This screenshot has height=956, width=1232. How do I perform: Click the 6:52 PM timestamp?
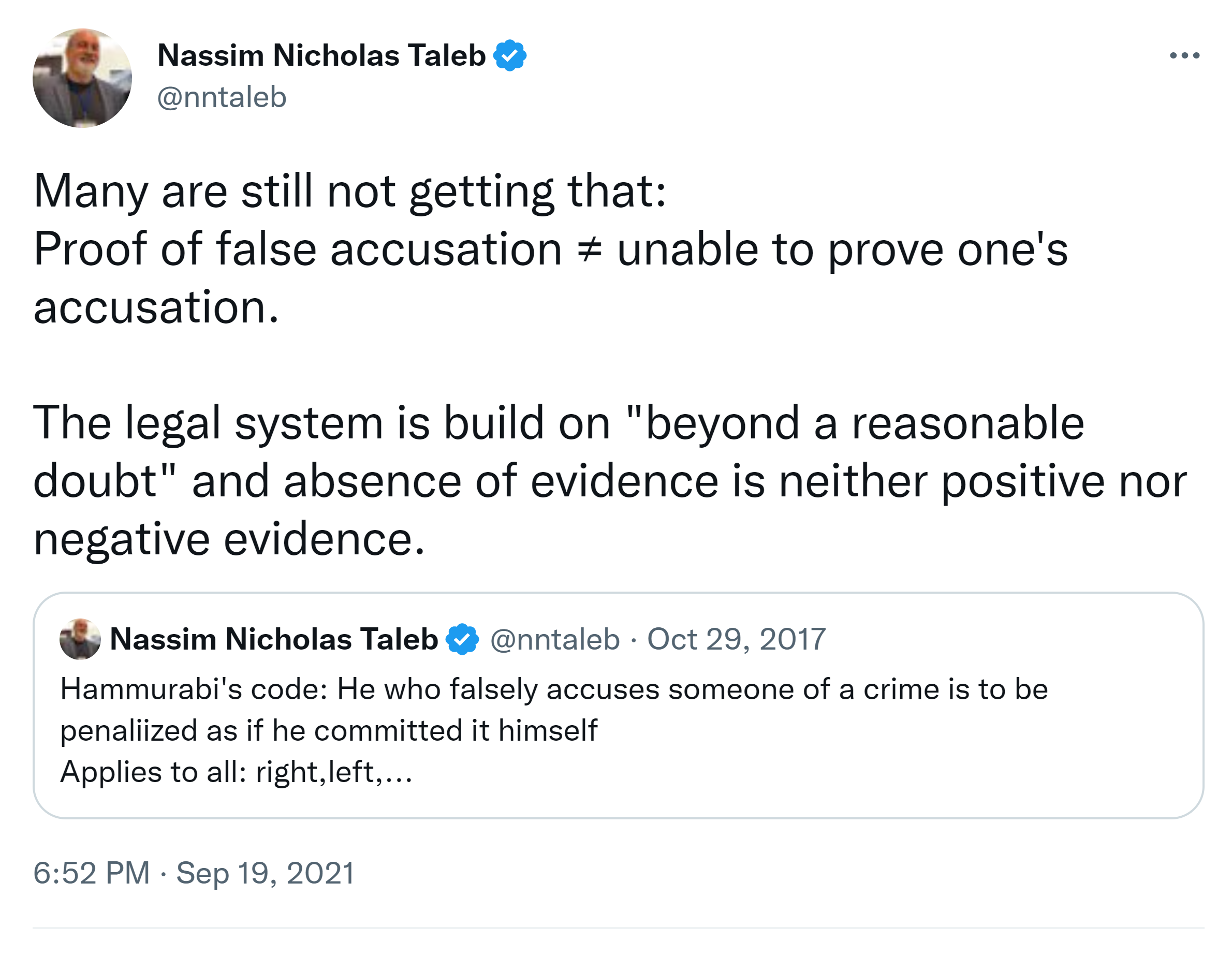click(92, 873)
